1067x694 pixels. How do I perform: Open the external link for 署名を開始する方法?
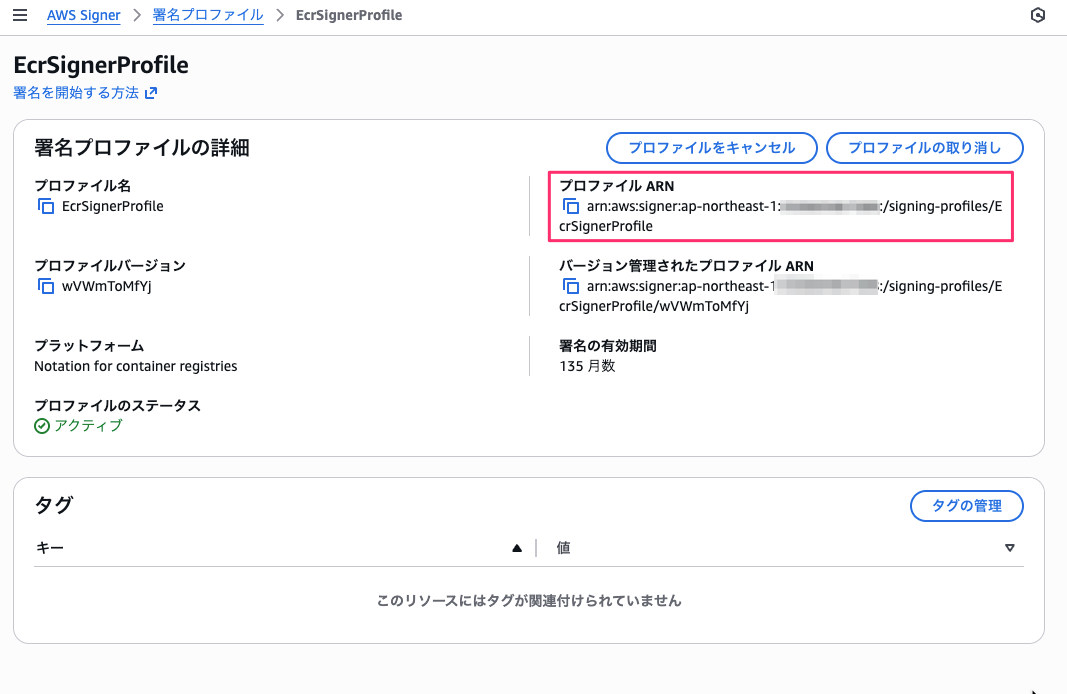(x=151, y=91)
